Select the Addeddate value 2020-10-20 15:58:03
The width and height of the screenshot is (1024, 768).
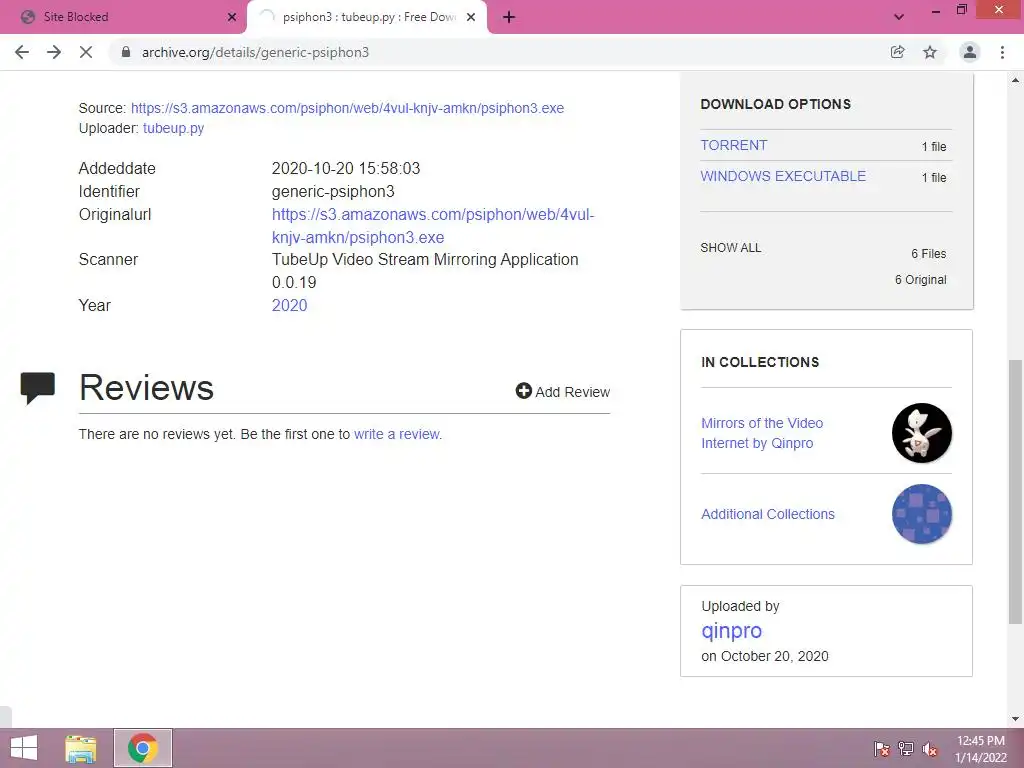tap(345, 168)
